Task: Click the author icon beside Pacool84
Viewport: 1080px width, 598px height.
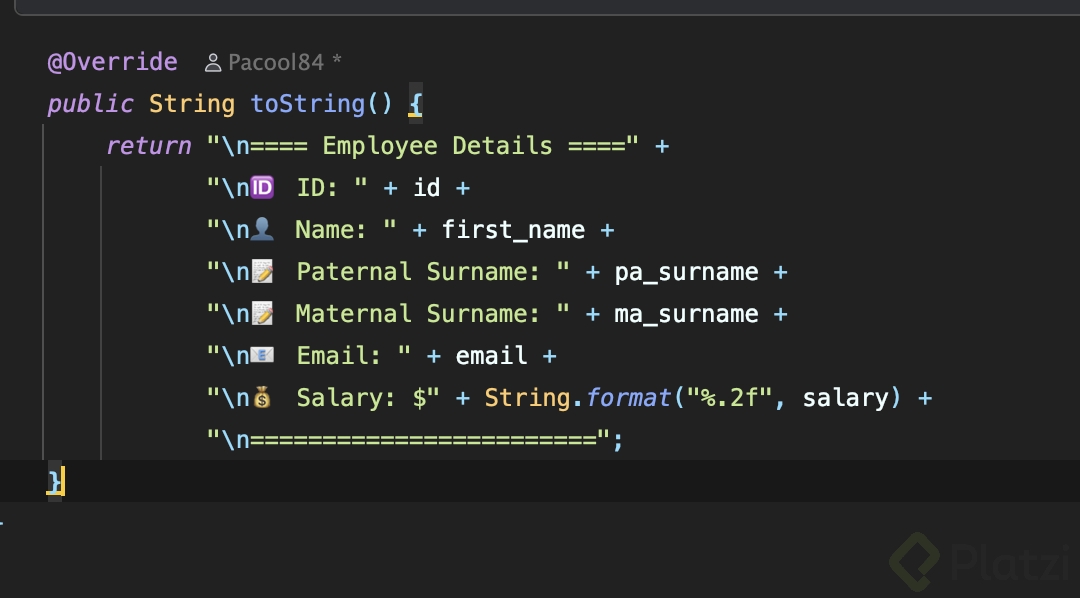Action: pos(212,63)
